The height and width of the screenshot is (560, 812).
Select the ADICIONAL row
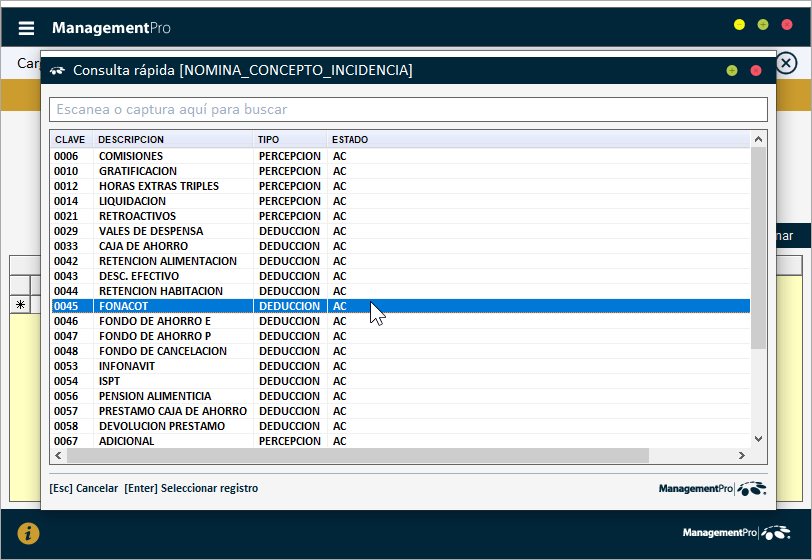(x=400, y=441)
